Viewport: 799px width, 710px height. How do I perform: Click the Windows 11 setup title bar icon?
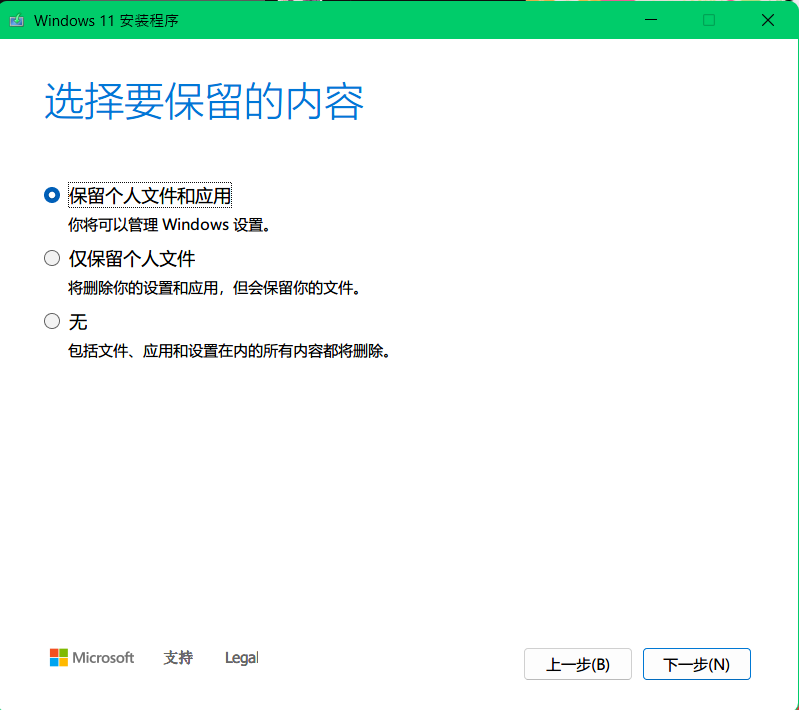[17, 20]
